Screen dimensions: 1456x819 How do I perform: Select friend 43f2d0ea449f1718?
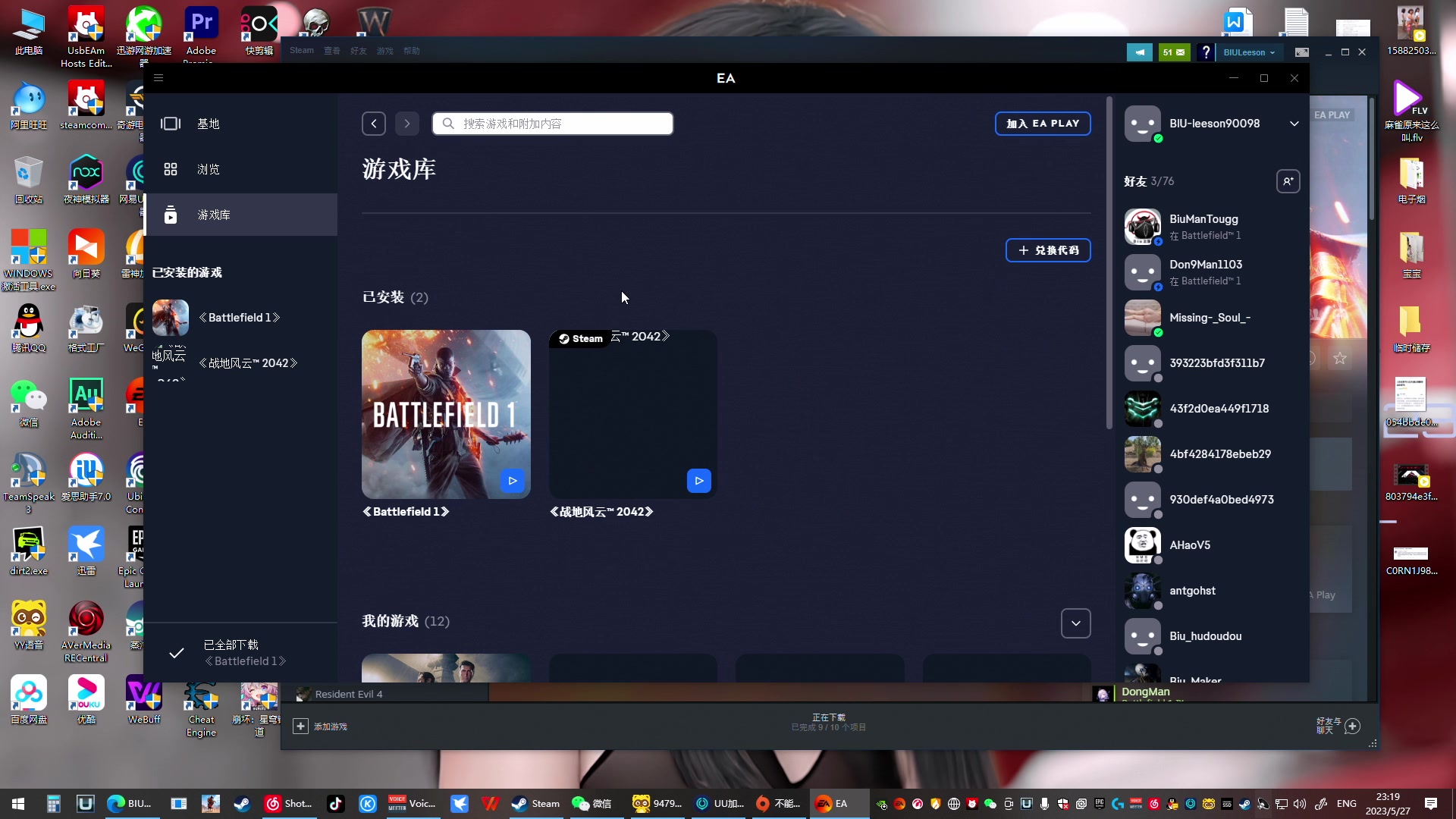tap(1212, 409)
